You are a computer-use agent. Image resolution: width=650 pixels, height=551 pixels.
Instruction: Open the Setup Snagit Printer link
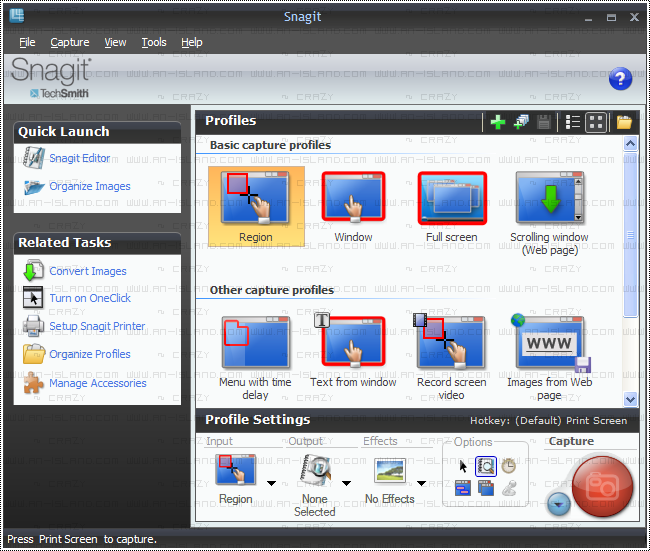pyautogui.click(x=97, y=326)
